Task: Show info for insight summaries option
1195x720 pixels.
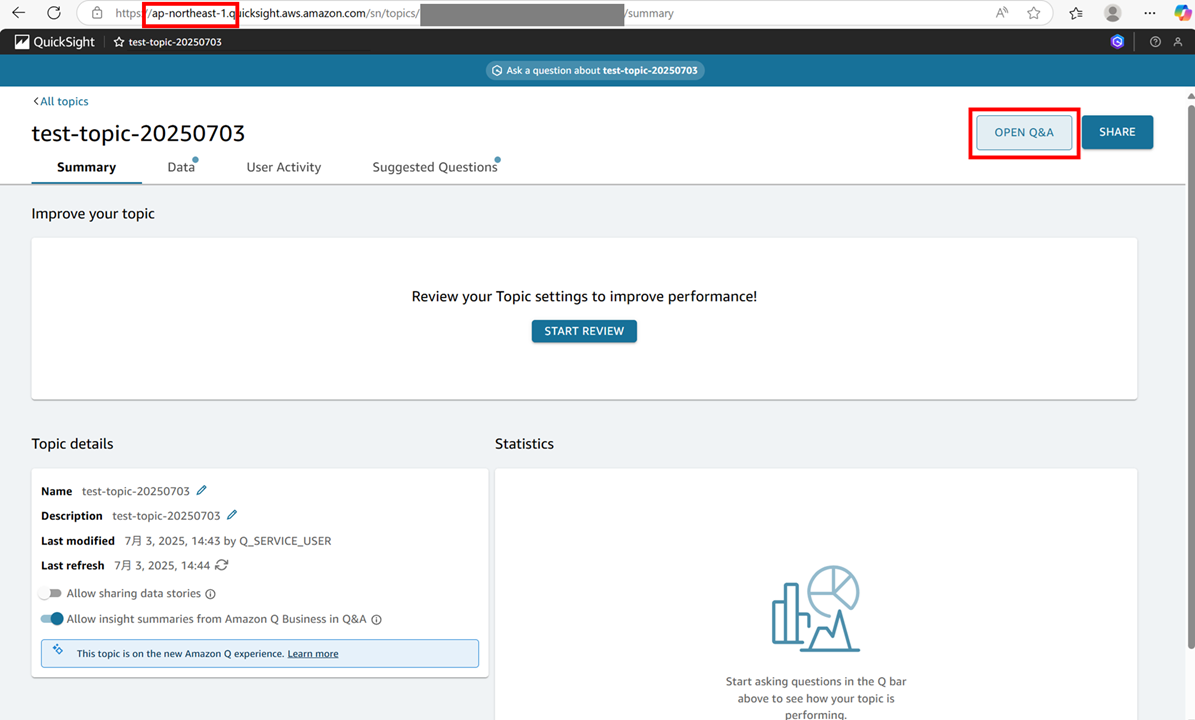Action: tap(376, 619)
